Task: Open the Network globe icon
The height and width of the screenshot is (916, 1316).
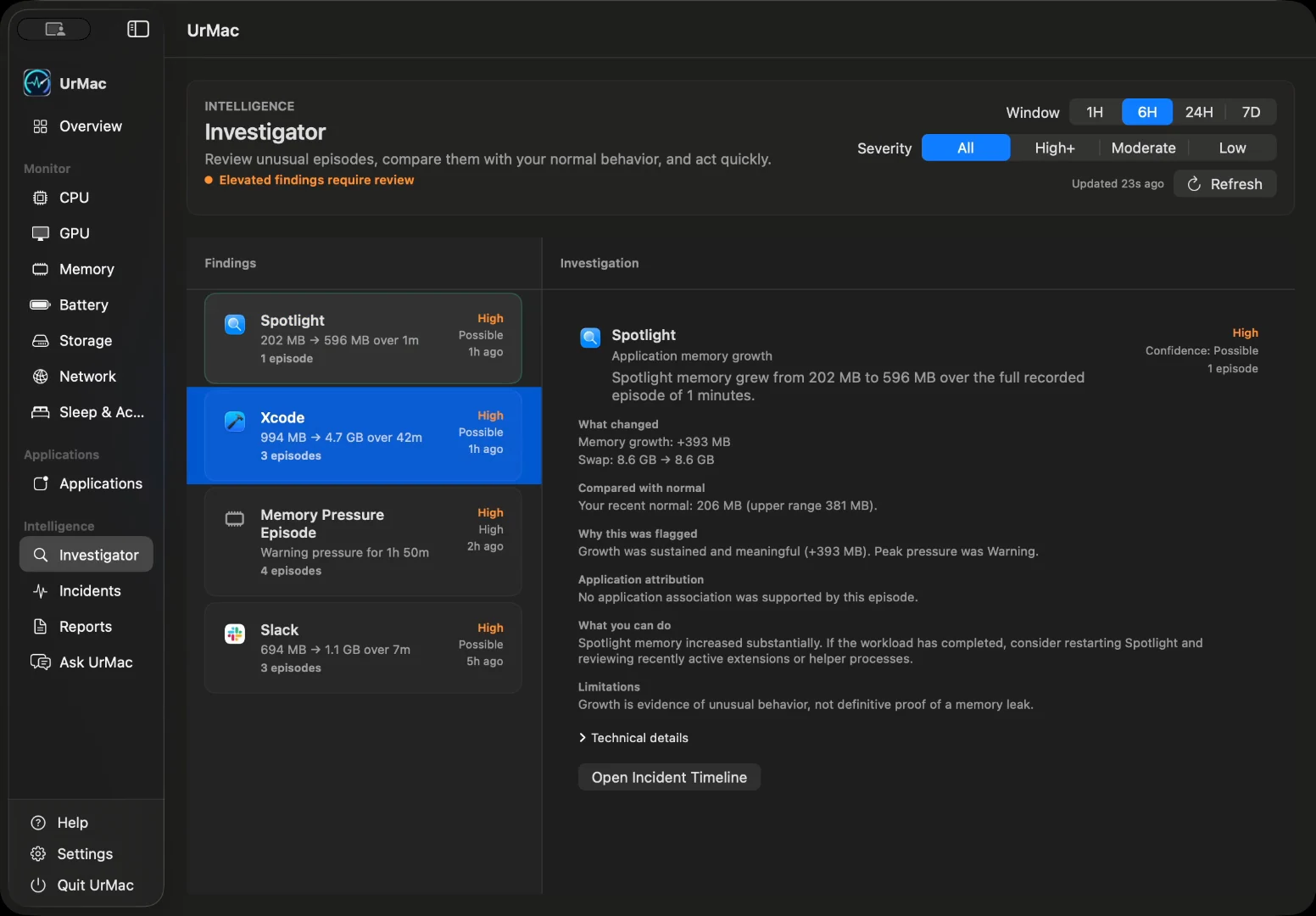Action: 40,376
